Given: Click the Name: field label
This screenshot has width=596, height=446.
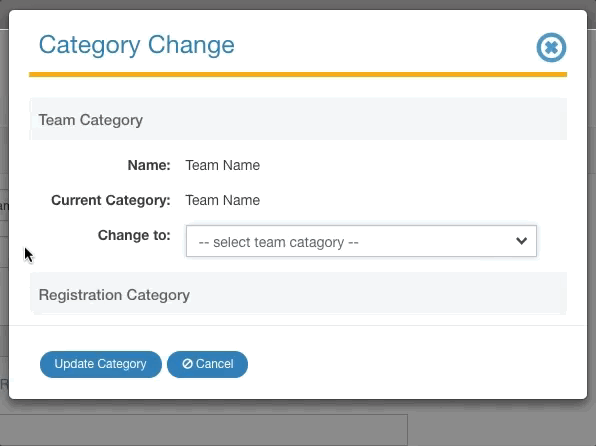Looking at the screenshot, I should click(x=149, y=165).
